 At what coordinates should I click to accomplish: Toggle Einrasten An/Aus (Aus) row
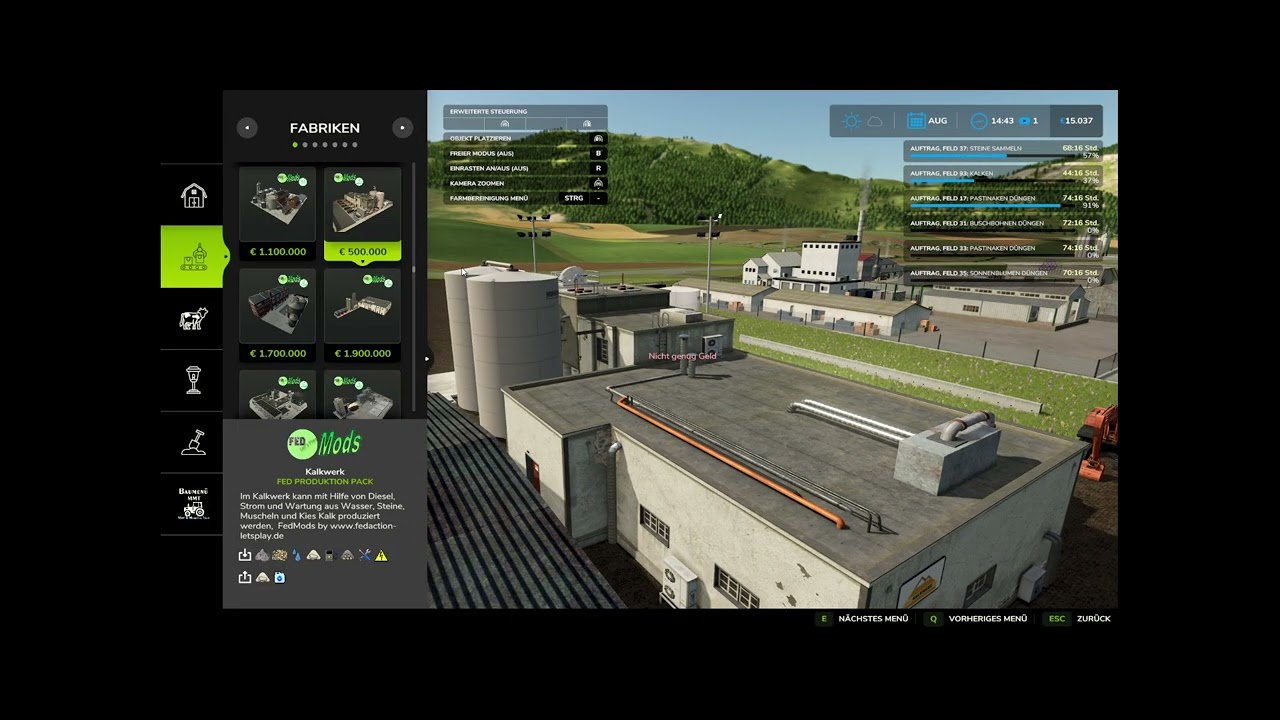pyautogui.click(x=525, y=168)
